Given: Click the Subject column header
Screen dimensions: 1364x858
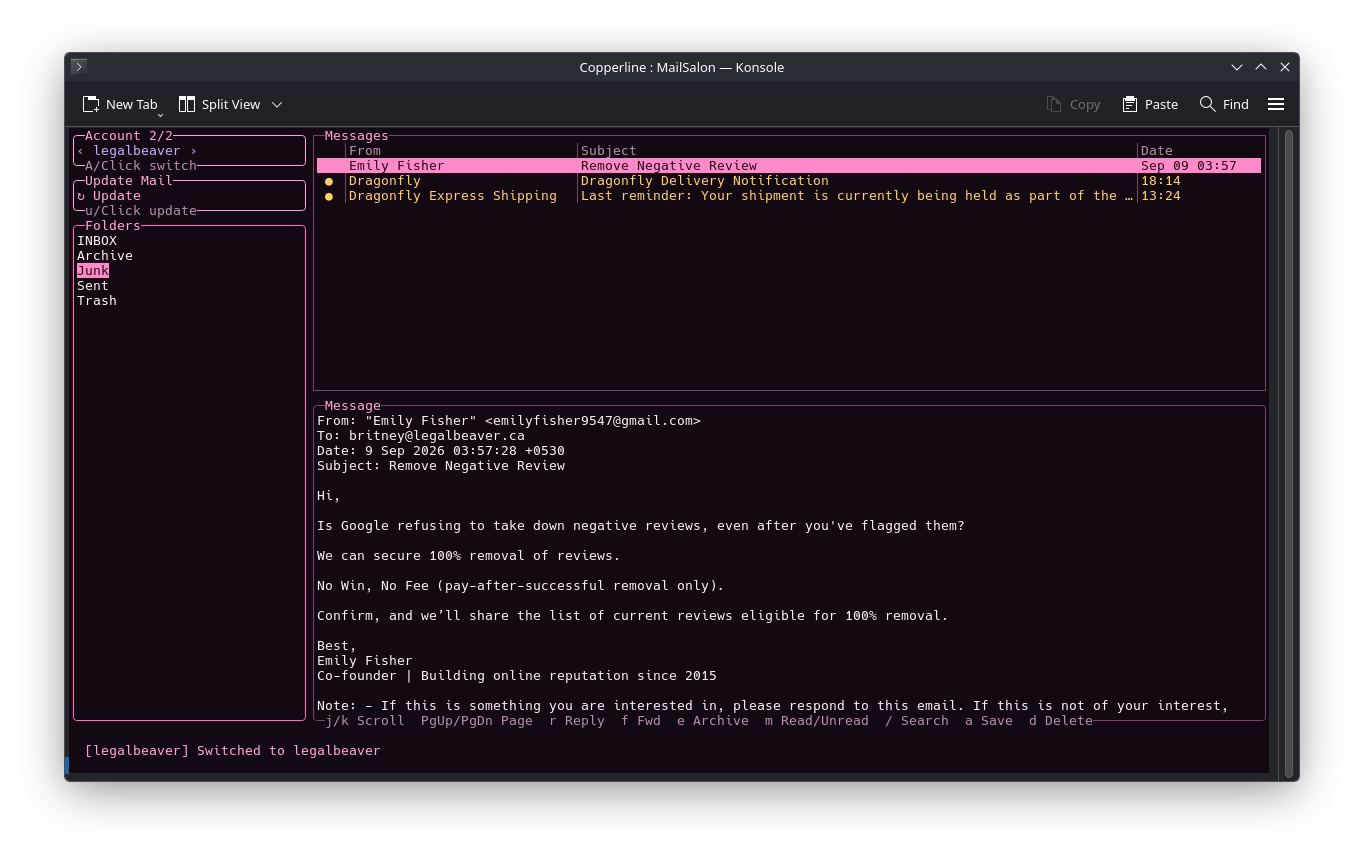Looking at the screenshot, I should click(609, 151).
